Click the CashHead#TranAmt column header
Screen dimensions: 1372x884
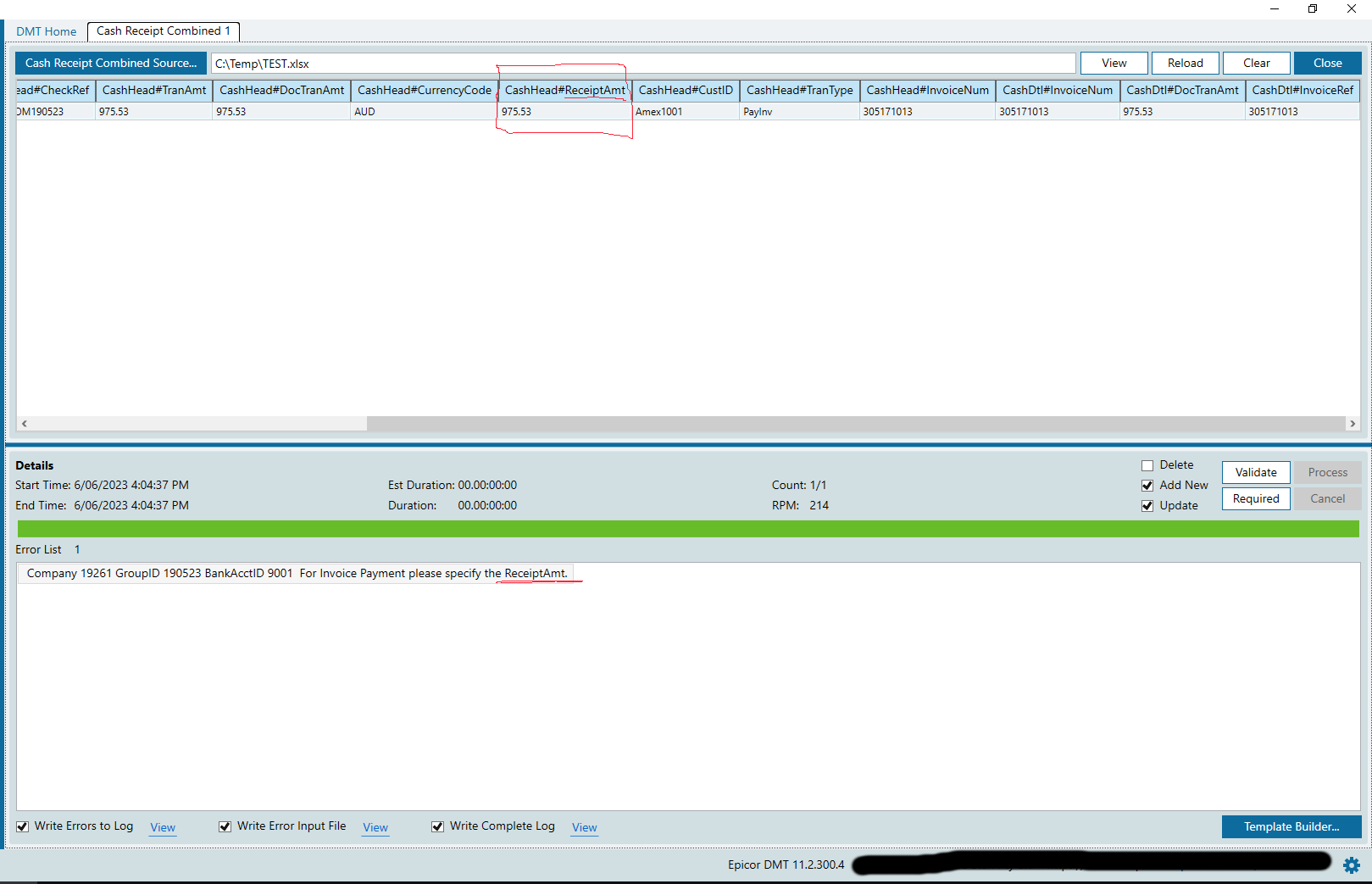(x=153, y=90)
